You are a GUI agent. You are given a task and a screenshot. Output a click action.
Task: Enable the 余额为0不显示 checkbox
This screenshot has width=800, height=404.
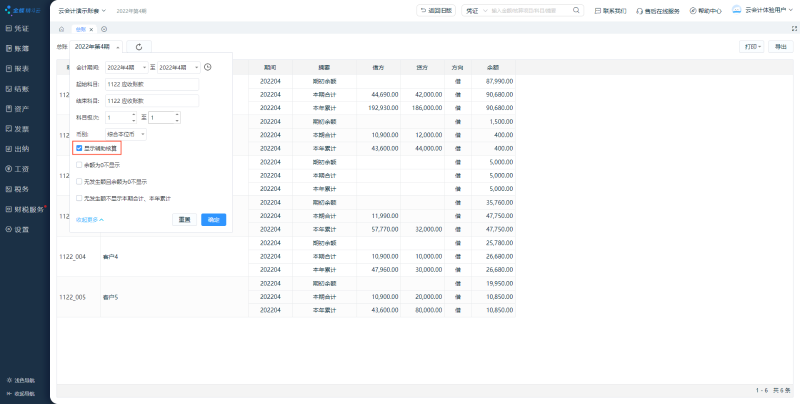point(80,165)
